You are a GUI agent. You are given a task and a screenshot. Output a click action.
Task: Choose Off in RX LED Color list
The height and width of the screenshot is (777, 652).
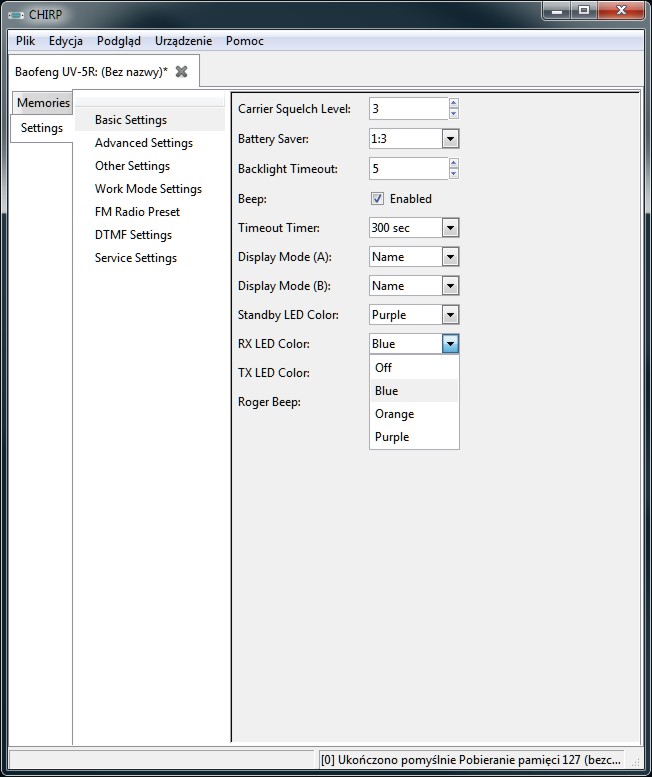tap(414, 368)
